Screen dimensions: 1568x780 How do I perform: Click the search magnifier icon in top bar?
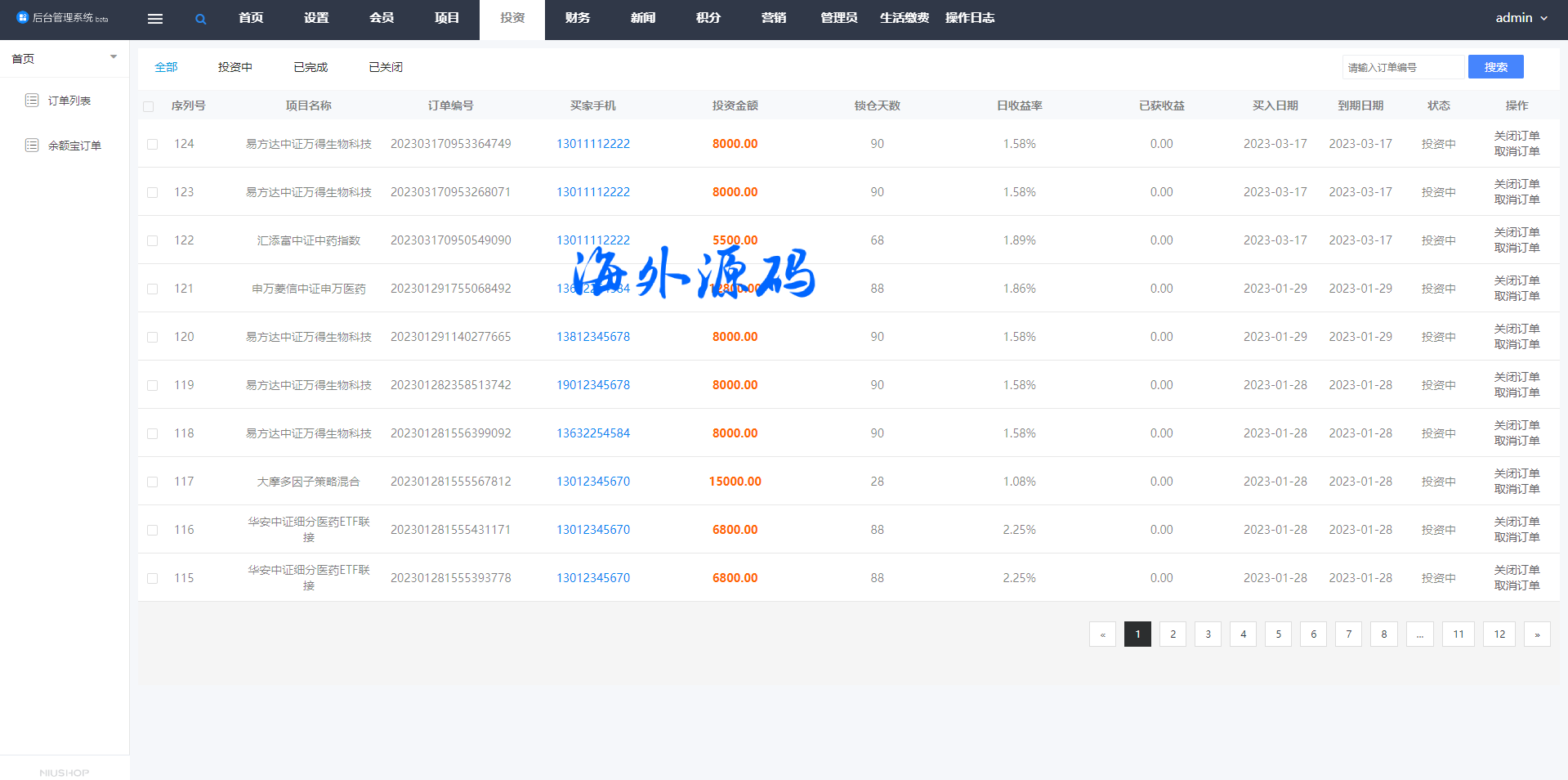tap(200, 19)
